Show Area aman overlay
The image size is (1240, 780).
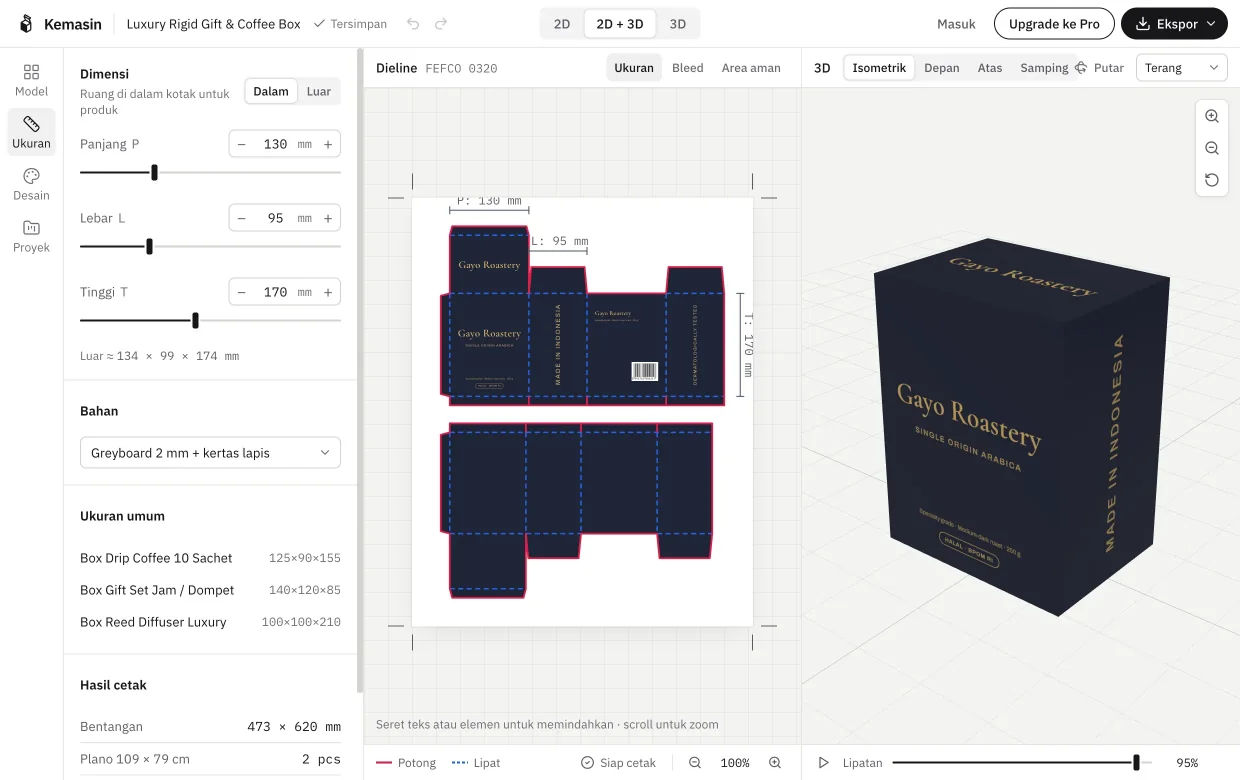point(751,68)
